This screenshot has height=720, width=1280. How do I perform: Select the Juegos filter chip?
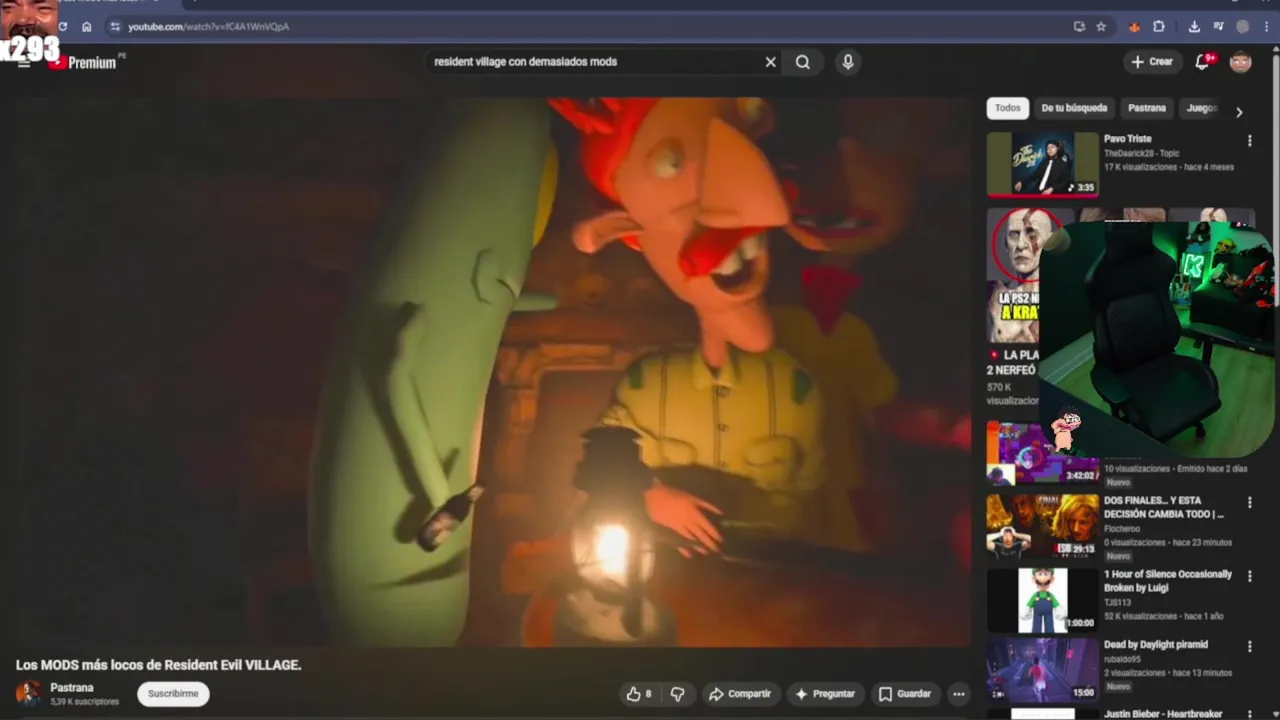tap(1201, 108)
